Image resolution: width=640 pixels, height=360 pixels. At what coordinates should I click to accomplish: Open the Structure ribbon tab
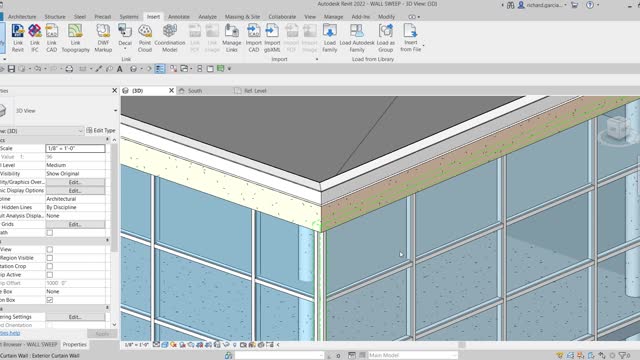pyautogui.click(x=55, y=17)
